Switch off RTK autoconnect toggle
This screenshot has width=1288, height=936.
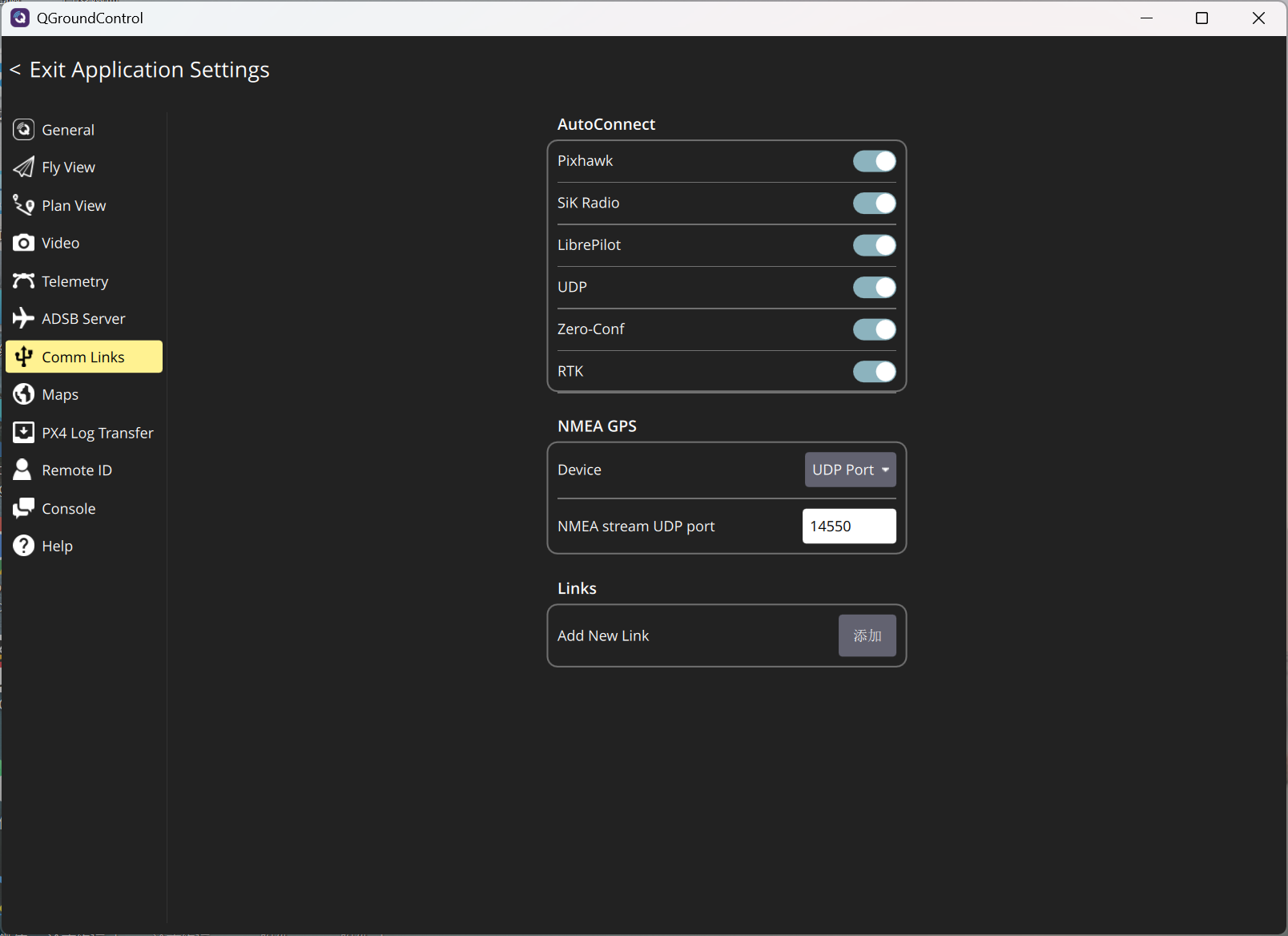[x=874, y=371]
